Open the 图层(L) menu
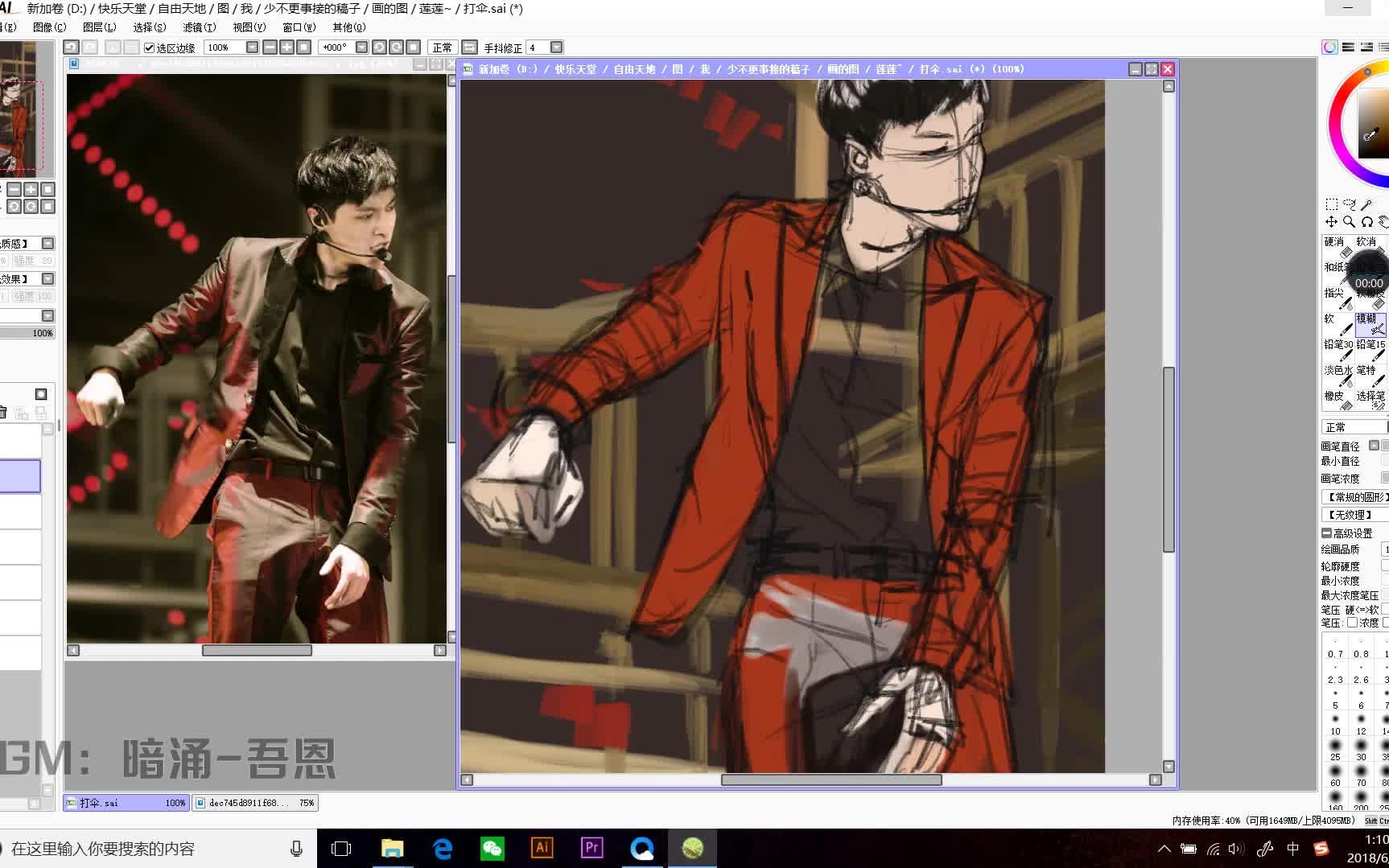The image size is (1389, 868). click(99, 27)
